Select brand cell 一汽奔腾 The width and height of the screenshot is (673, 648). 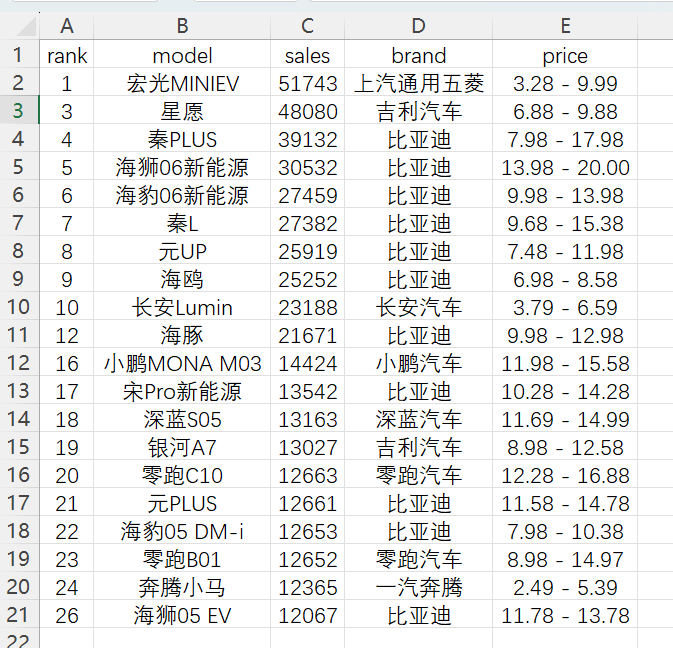[x=418, y=586]
